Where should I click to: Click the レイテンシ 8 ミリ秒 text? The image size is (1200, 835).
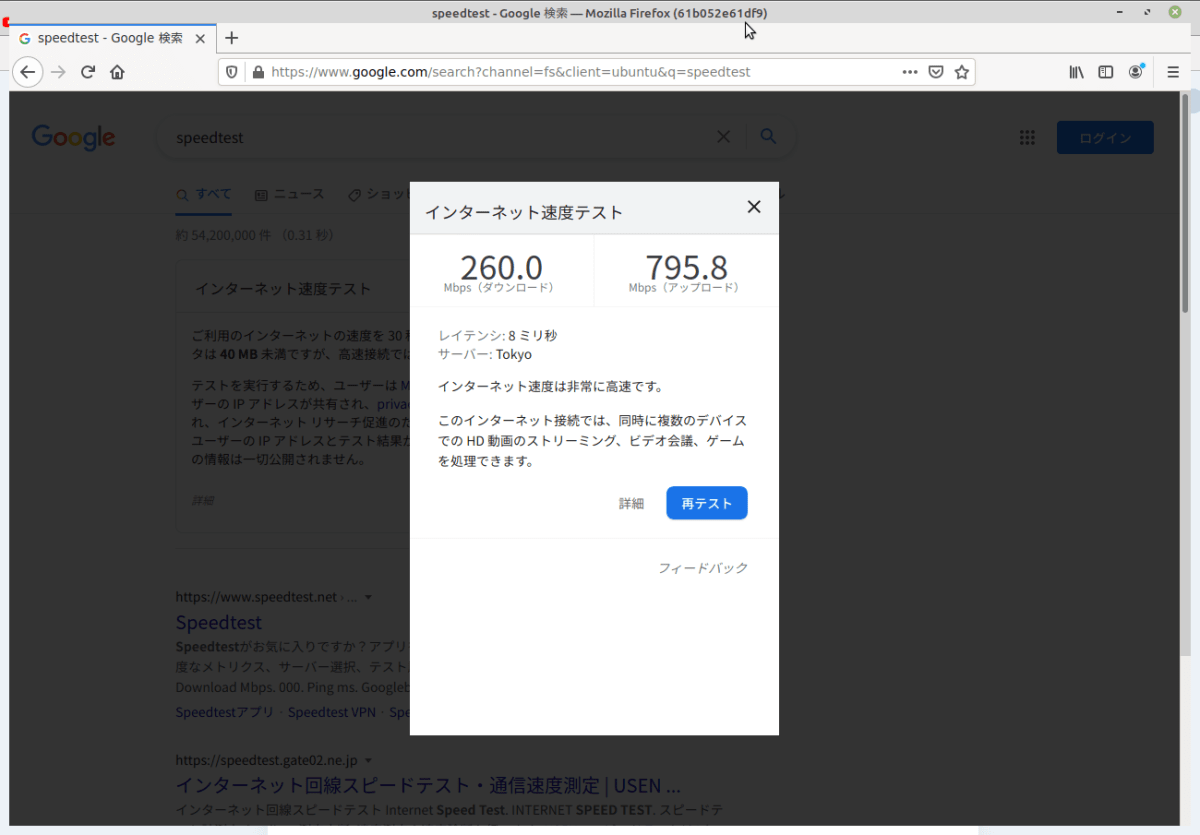click(x=497, y=336)
